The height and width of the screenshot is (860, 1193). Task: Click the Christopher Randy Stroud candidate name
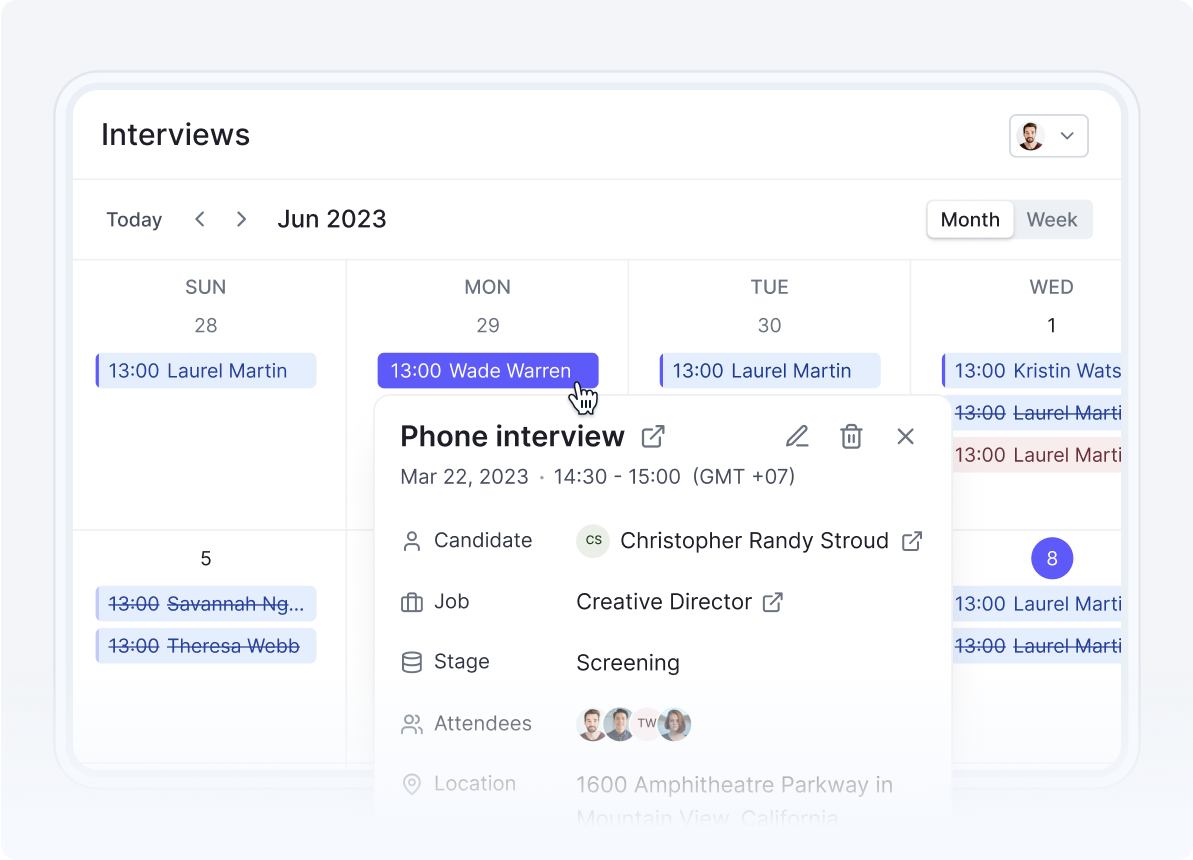click(x=754, y=541)
